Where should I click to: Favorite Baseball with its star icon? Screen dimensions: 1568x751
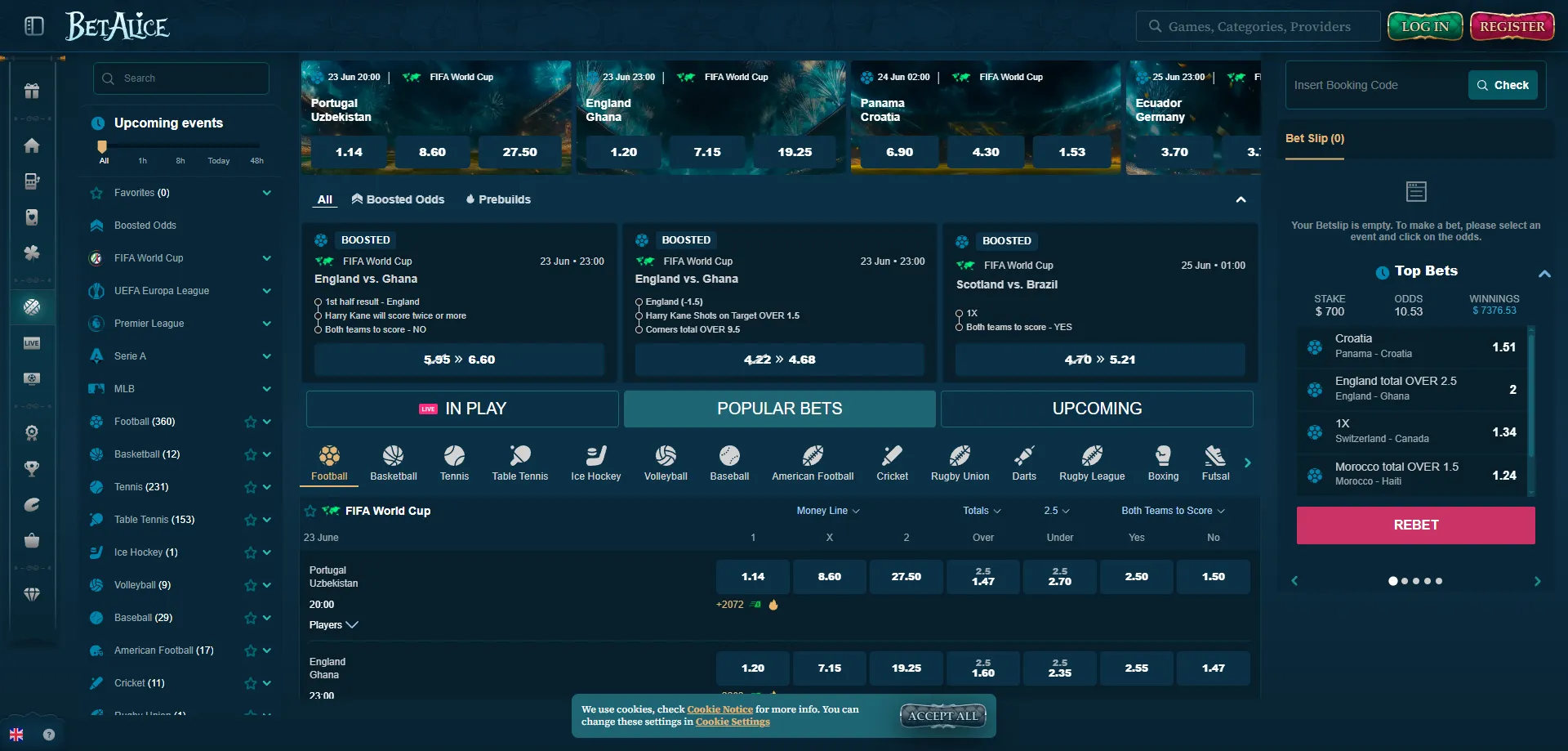click(251, 618)
